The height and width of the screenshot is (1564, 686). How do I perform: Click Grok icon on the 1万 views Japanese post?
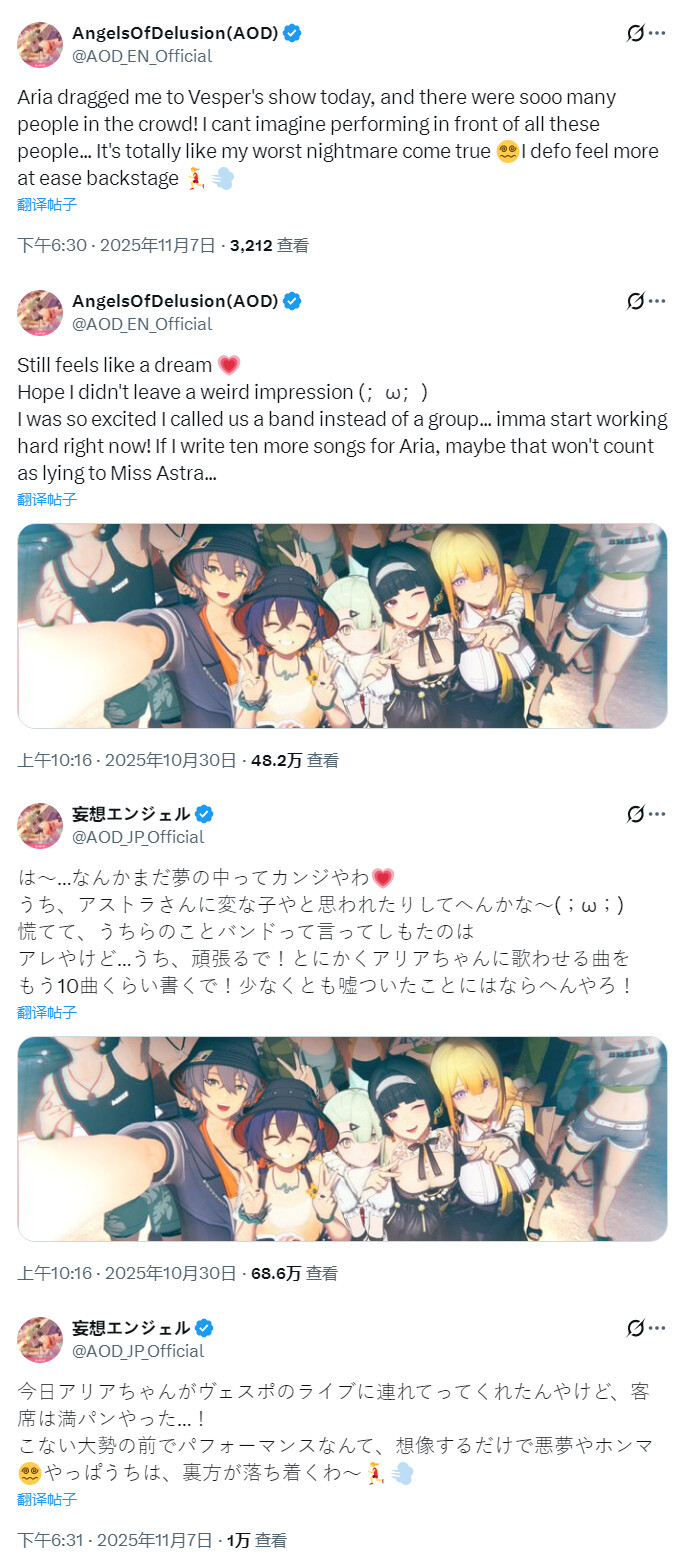635,1328
